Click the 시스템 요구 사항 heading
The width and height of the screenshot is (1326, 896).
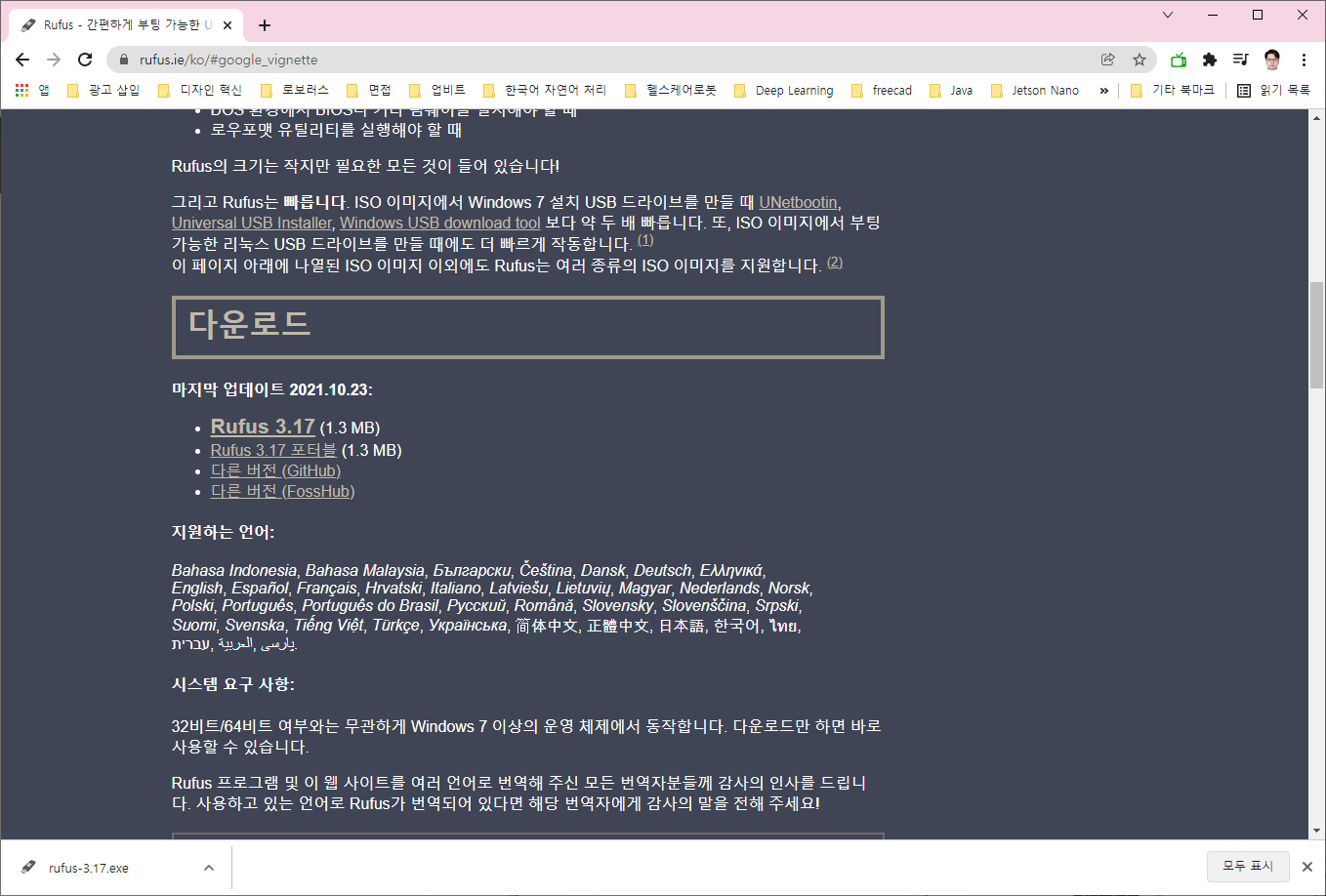233,684
